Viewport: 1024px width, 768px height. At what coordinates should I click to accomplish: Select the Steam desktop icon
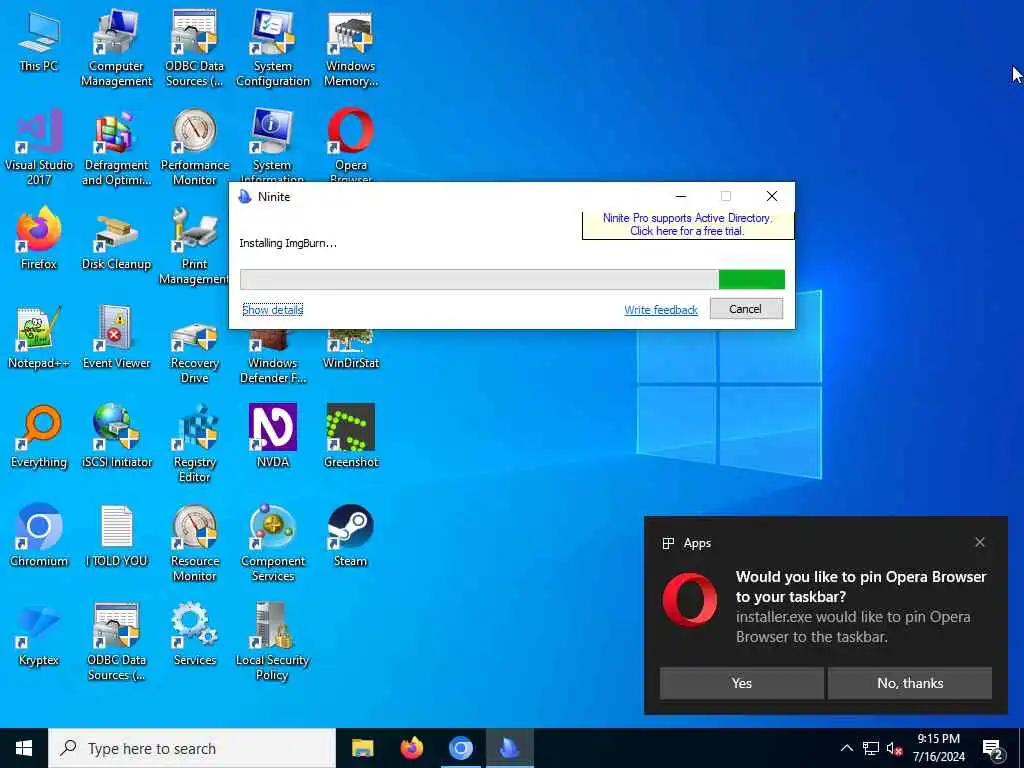click(x=351, y=536)
